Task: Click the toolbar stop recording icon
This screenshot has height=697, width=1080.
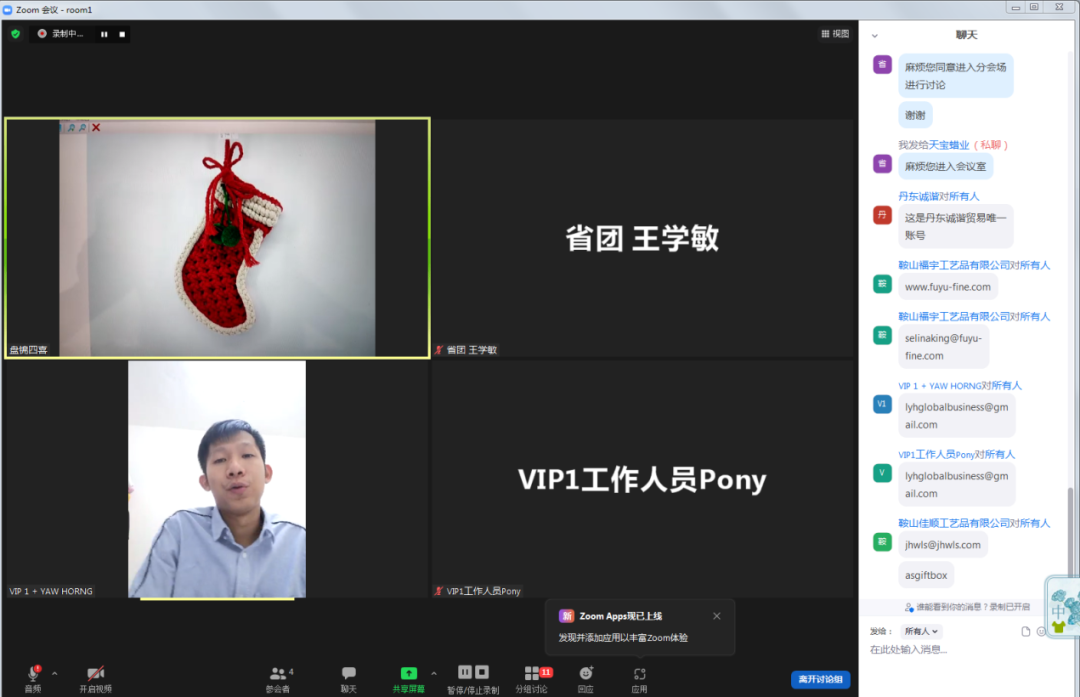Action: [482, 672]
